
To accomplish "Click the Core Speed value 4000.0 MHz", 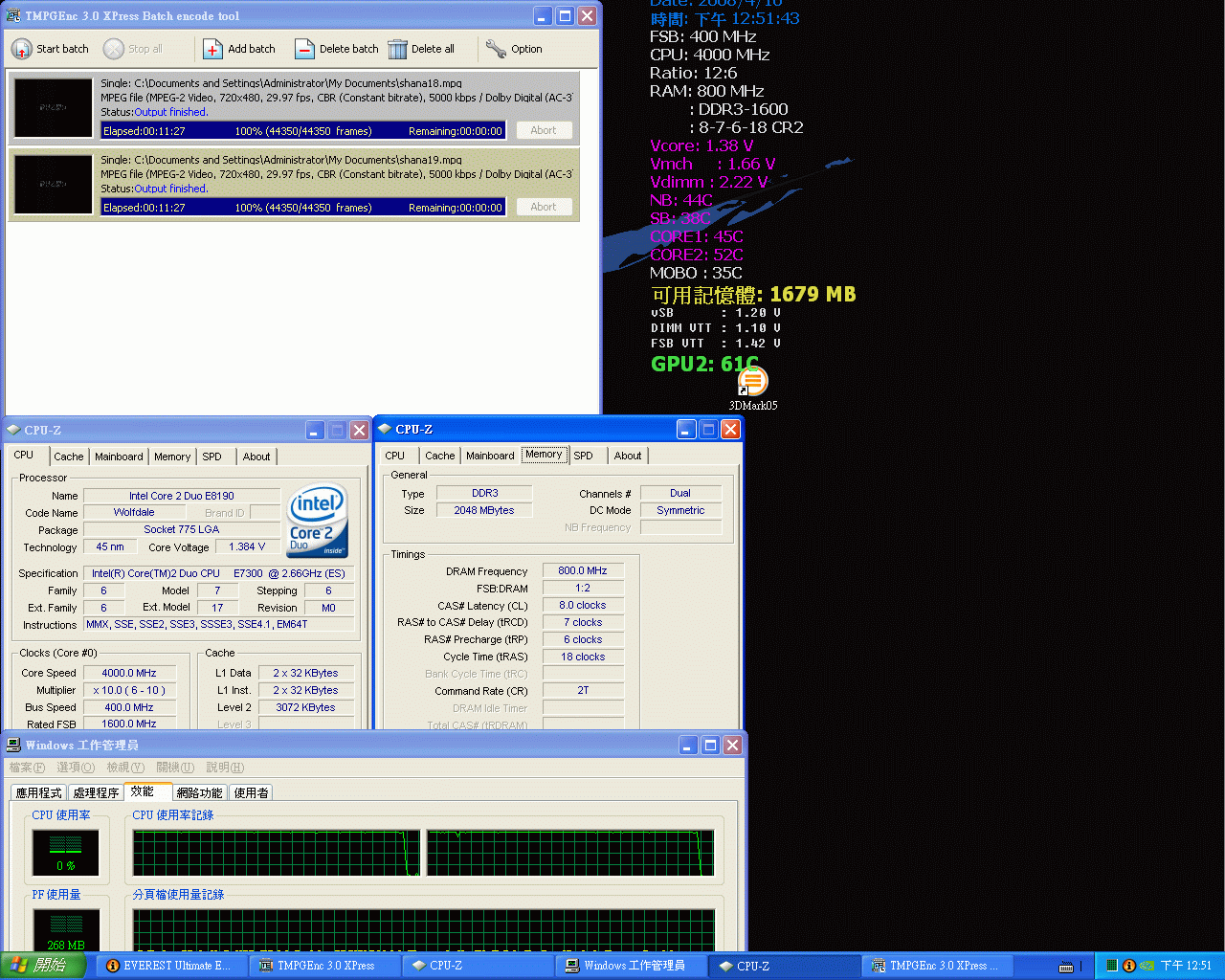I will pyautogui.click(x=129, y=673).
